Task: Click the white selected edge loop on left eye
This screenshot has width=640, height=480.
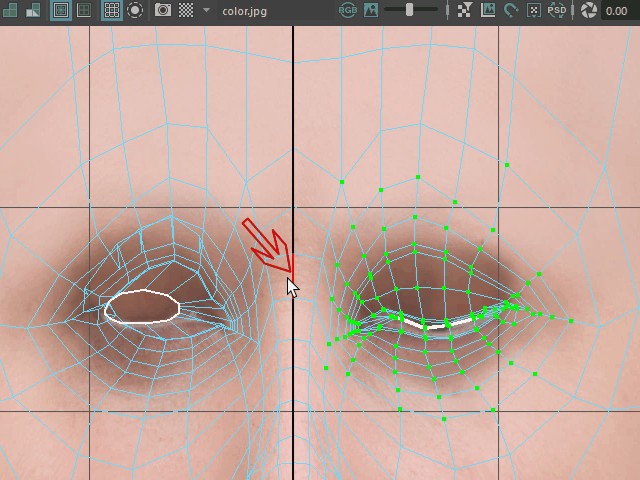Action: pos(142,291)
